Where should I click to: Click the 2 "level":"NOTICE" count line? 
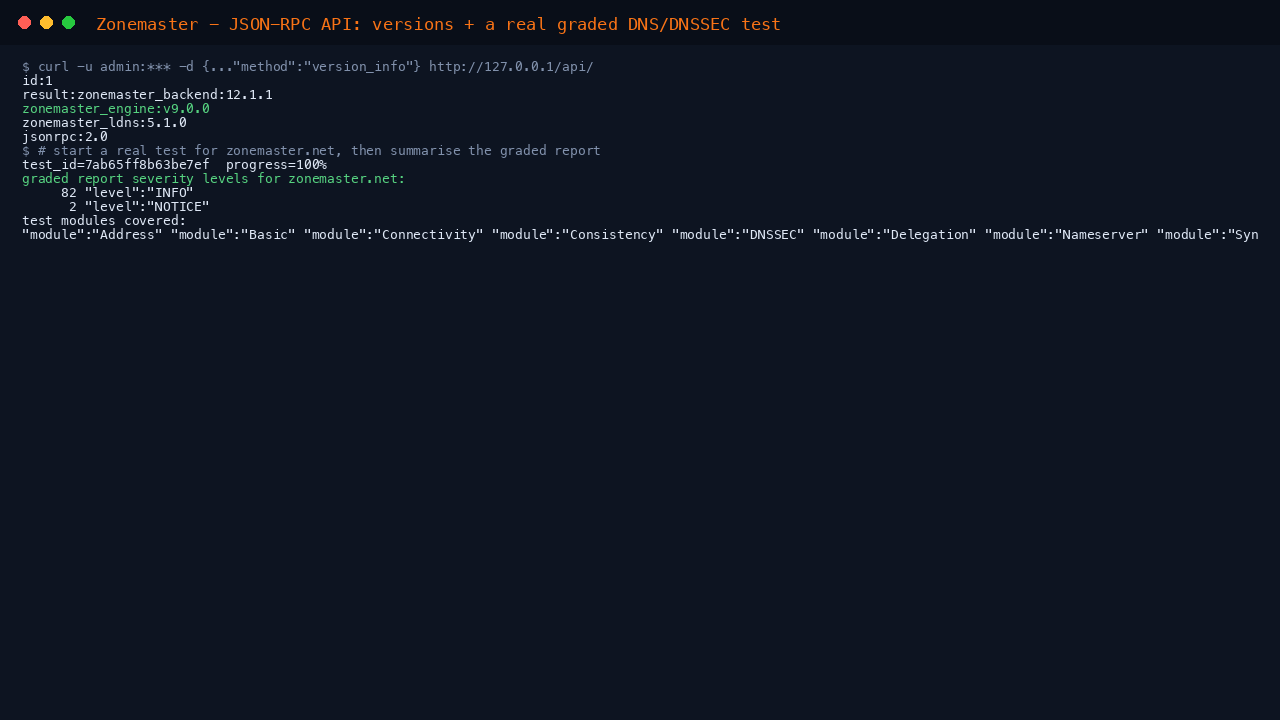[x=139, y=207]
